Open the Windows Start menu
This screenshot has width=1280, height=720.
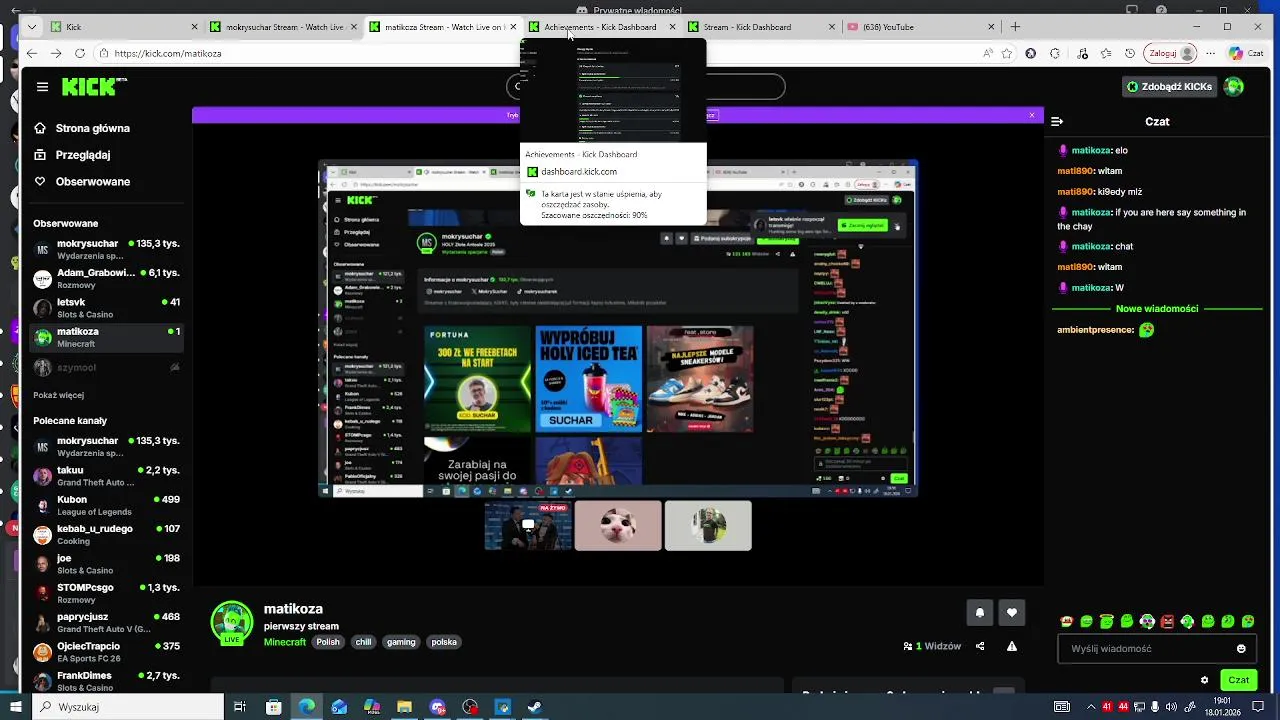[x=15, y=707]
